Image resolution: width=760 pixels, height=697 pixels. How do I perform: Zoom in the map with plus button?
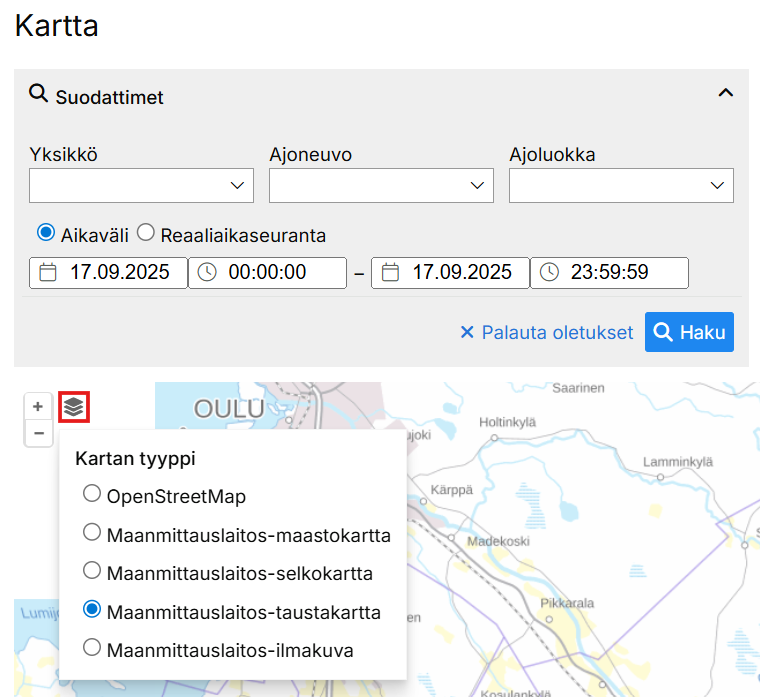[x=38, y=407]
